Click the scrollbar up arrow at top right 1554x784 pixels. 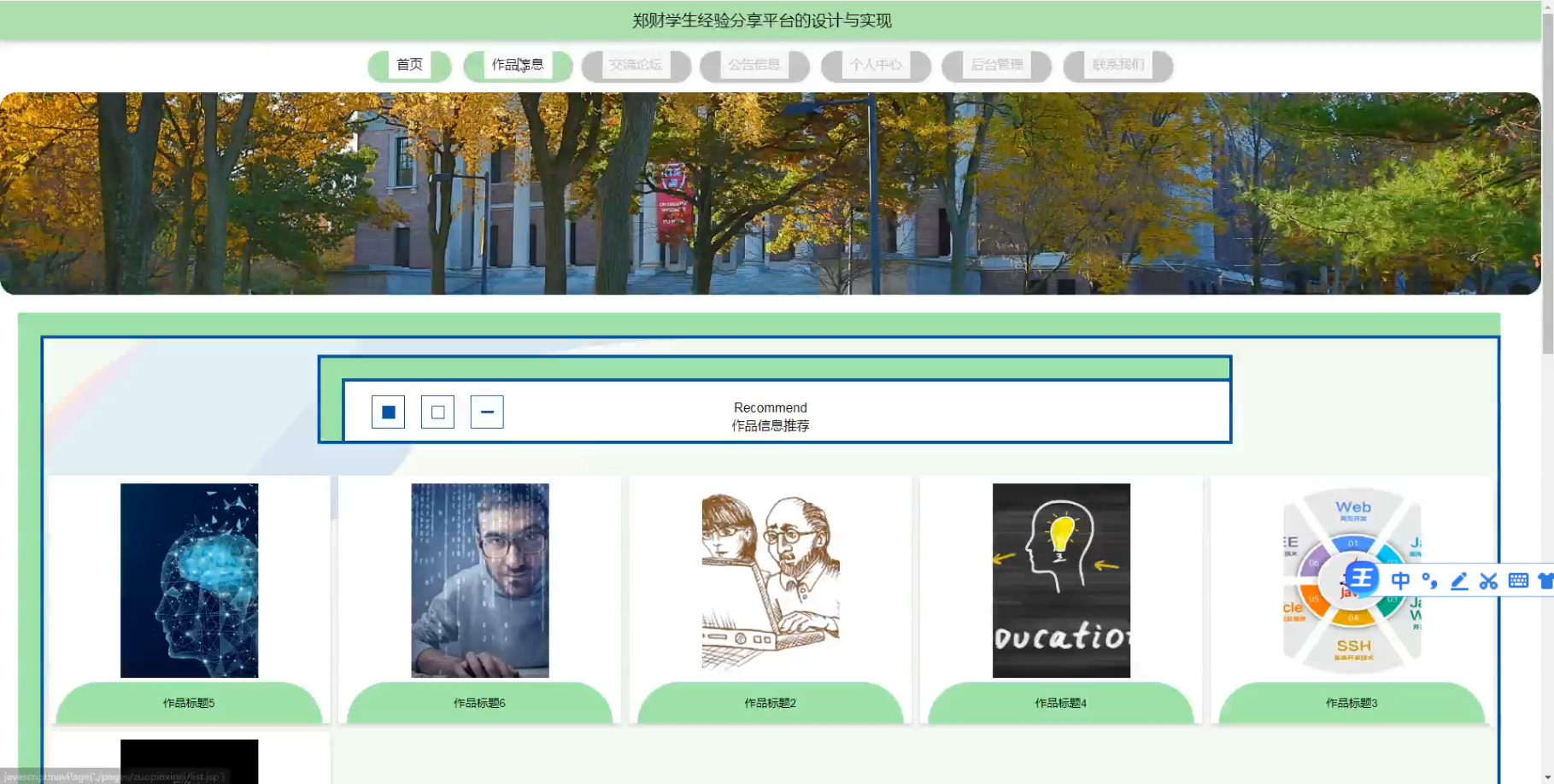(1547, 6)
